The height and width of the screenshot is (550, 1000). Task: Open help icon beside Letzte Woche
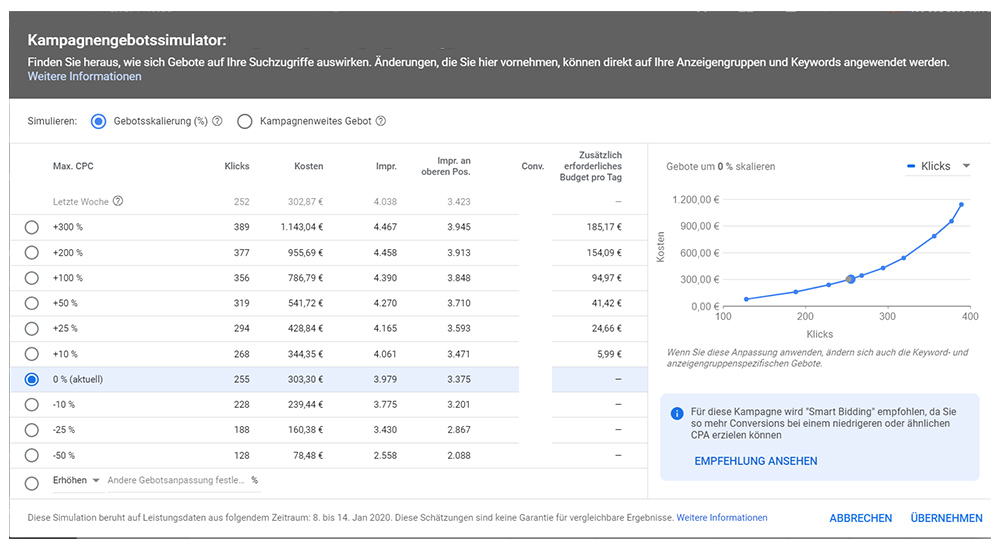pyautogui.click(x=118, y=201)
